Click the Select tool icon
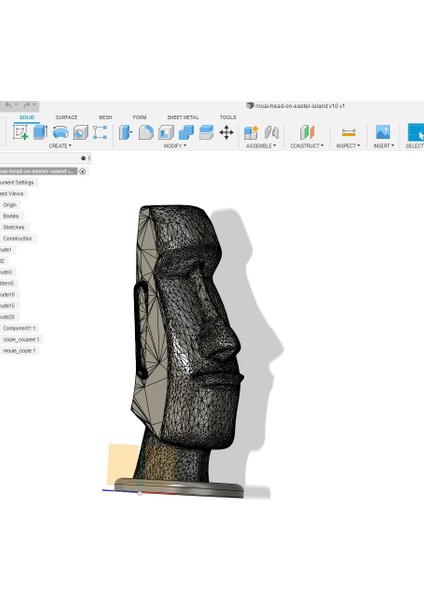The height and width of the screenshot is (600, 424). (416, 132)
